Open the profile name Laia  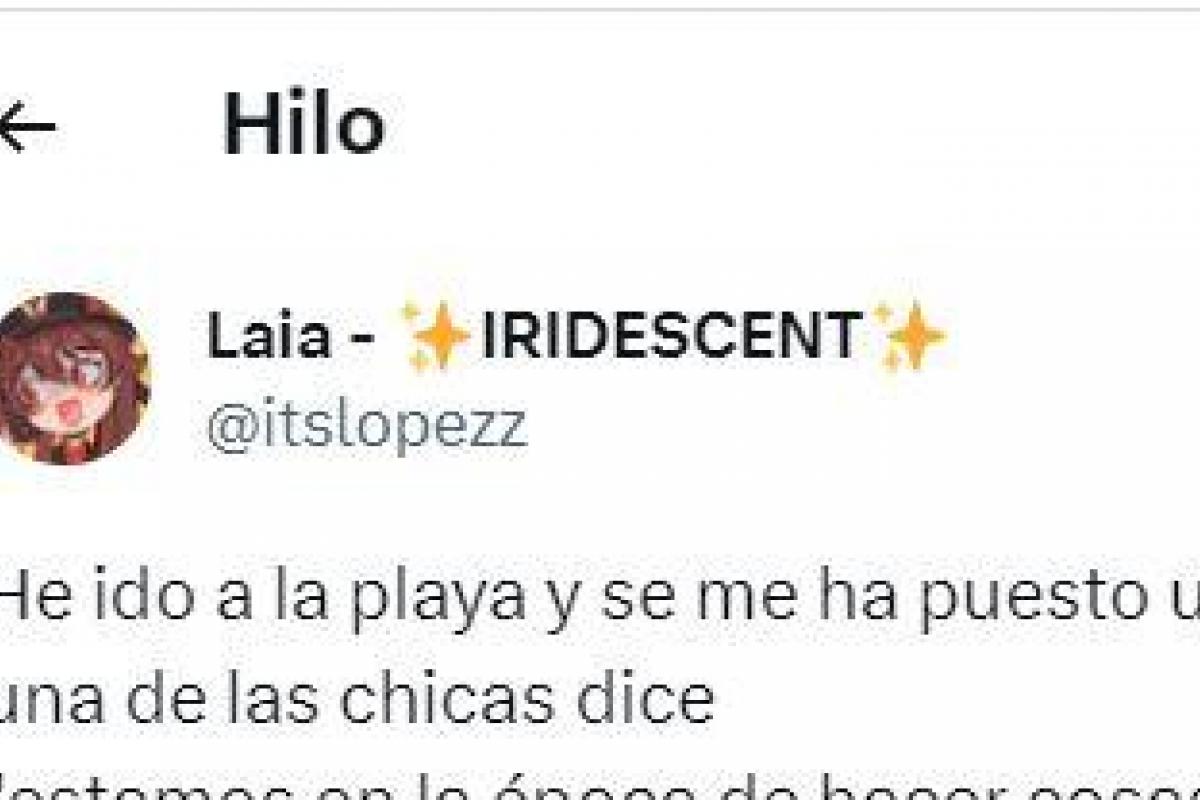tap(269, 336)
